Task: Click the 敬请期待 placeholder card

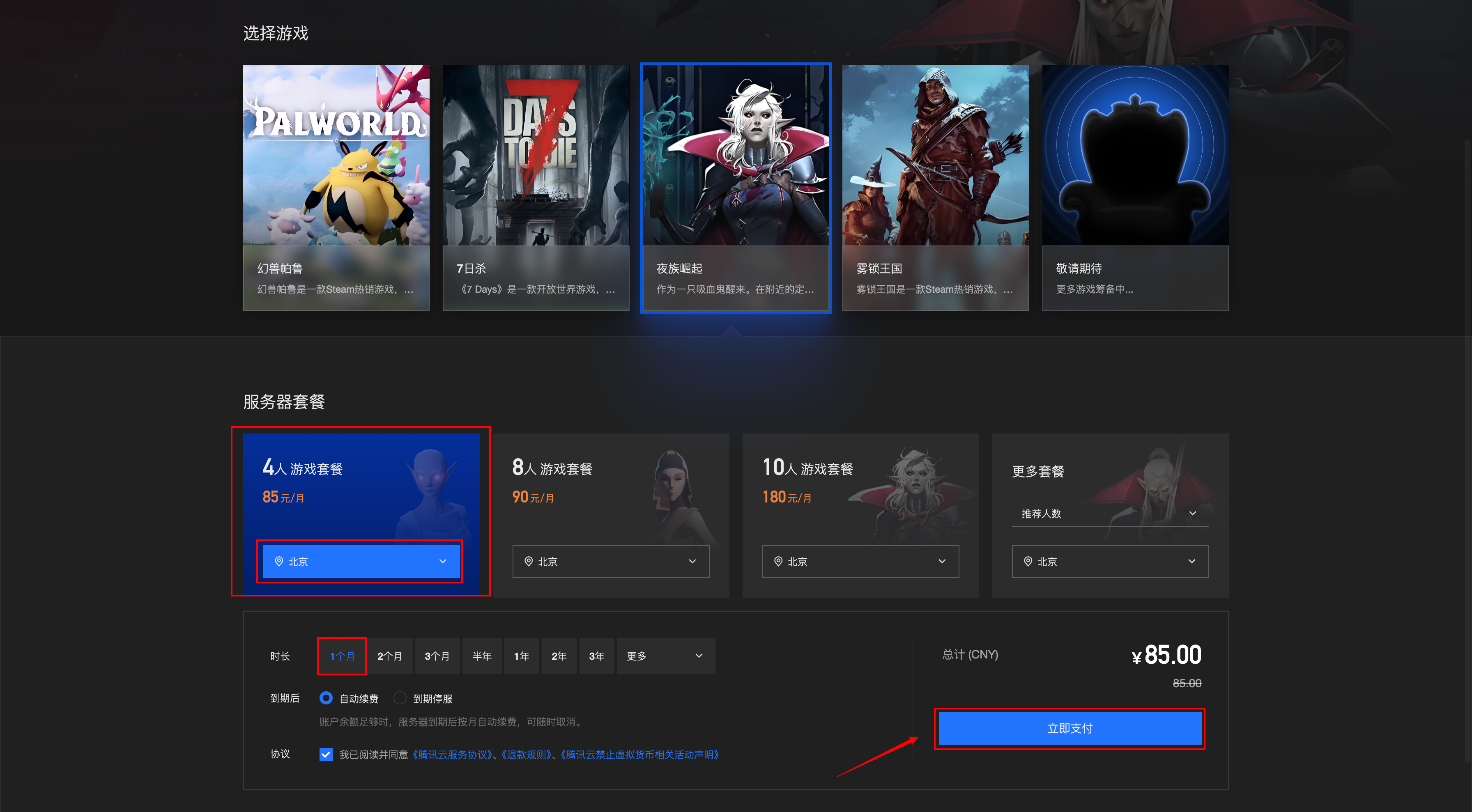Action: pyautogui.click(x=1135, y=187)
